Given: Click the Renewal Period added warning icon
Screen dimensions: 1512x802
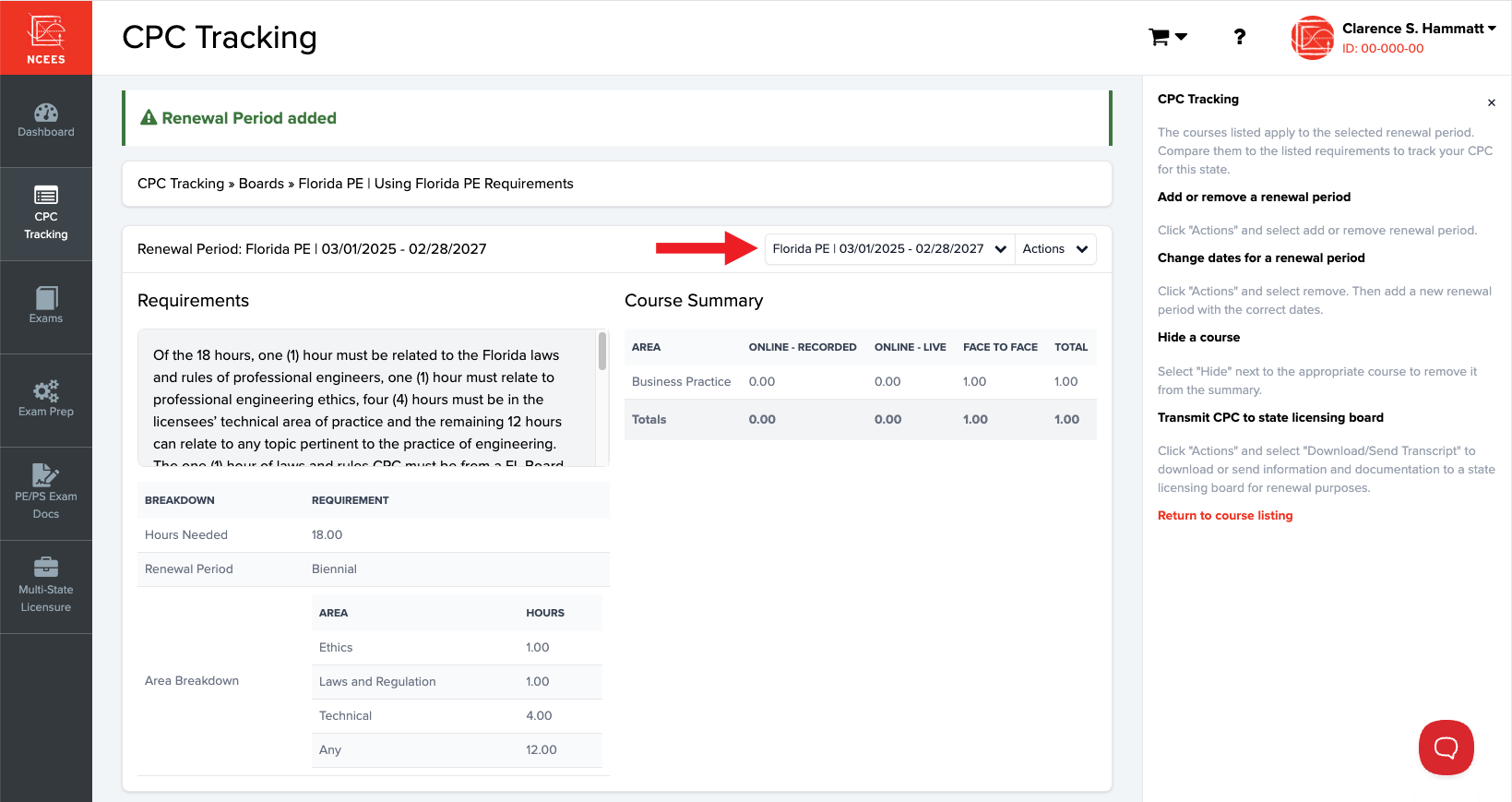Looking at the screenshot, I should point(149,118).
